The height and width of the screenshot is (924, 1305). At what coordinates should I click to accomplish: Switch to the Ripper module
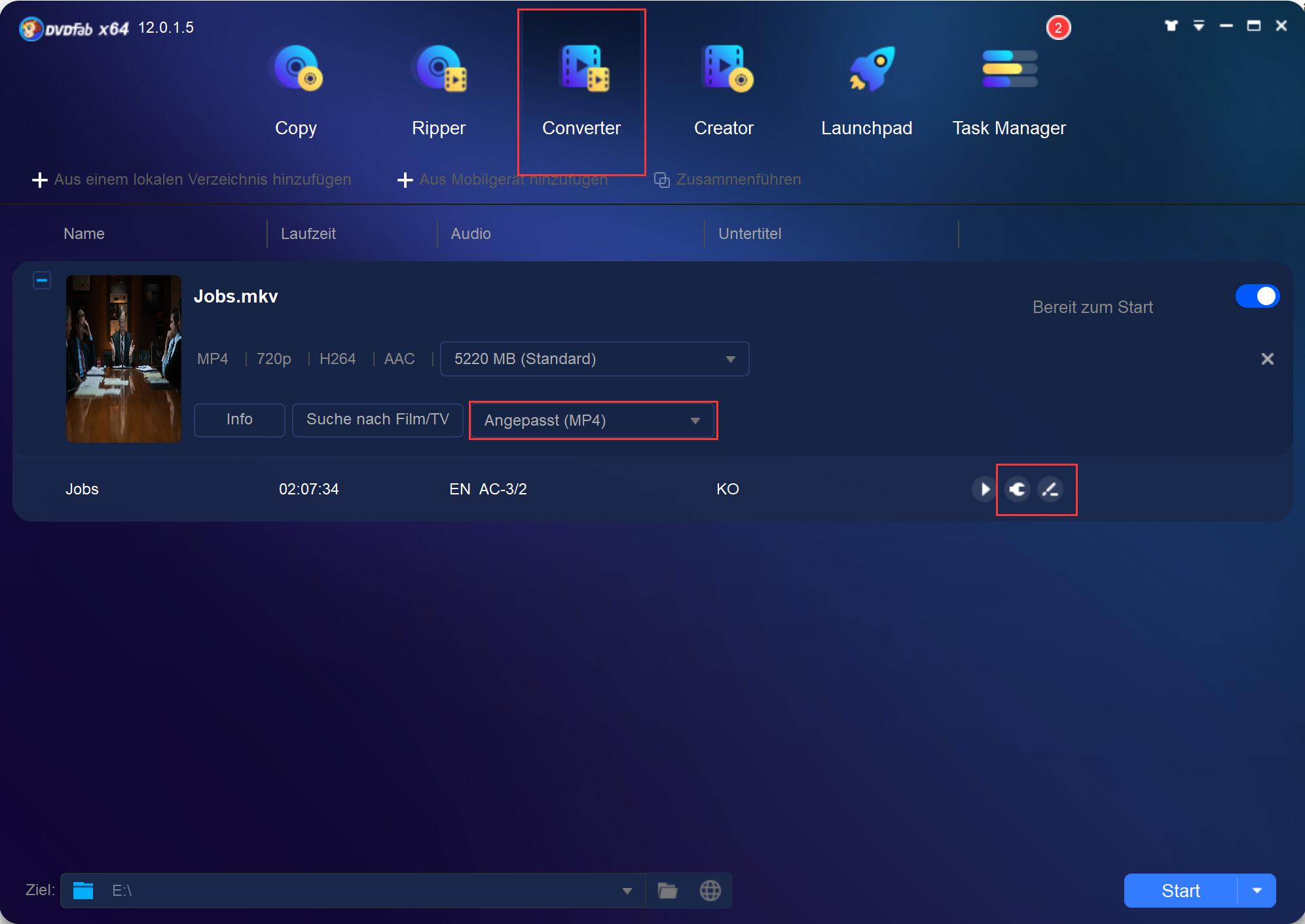(x=439, y=90)
